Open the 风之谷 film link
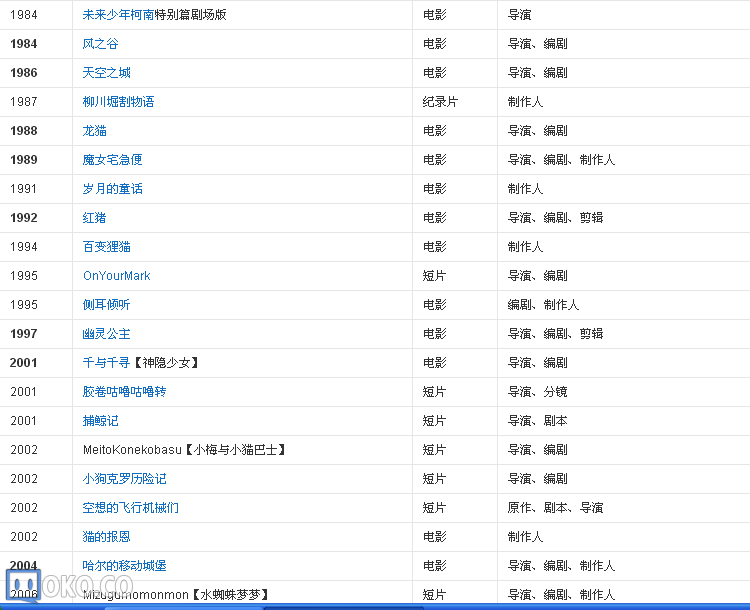This screenshot has height=610, width=750. tap(100, 44)
